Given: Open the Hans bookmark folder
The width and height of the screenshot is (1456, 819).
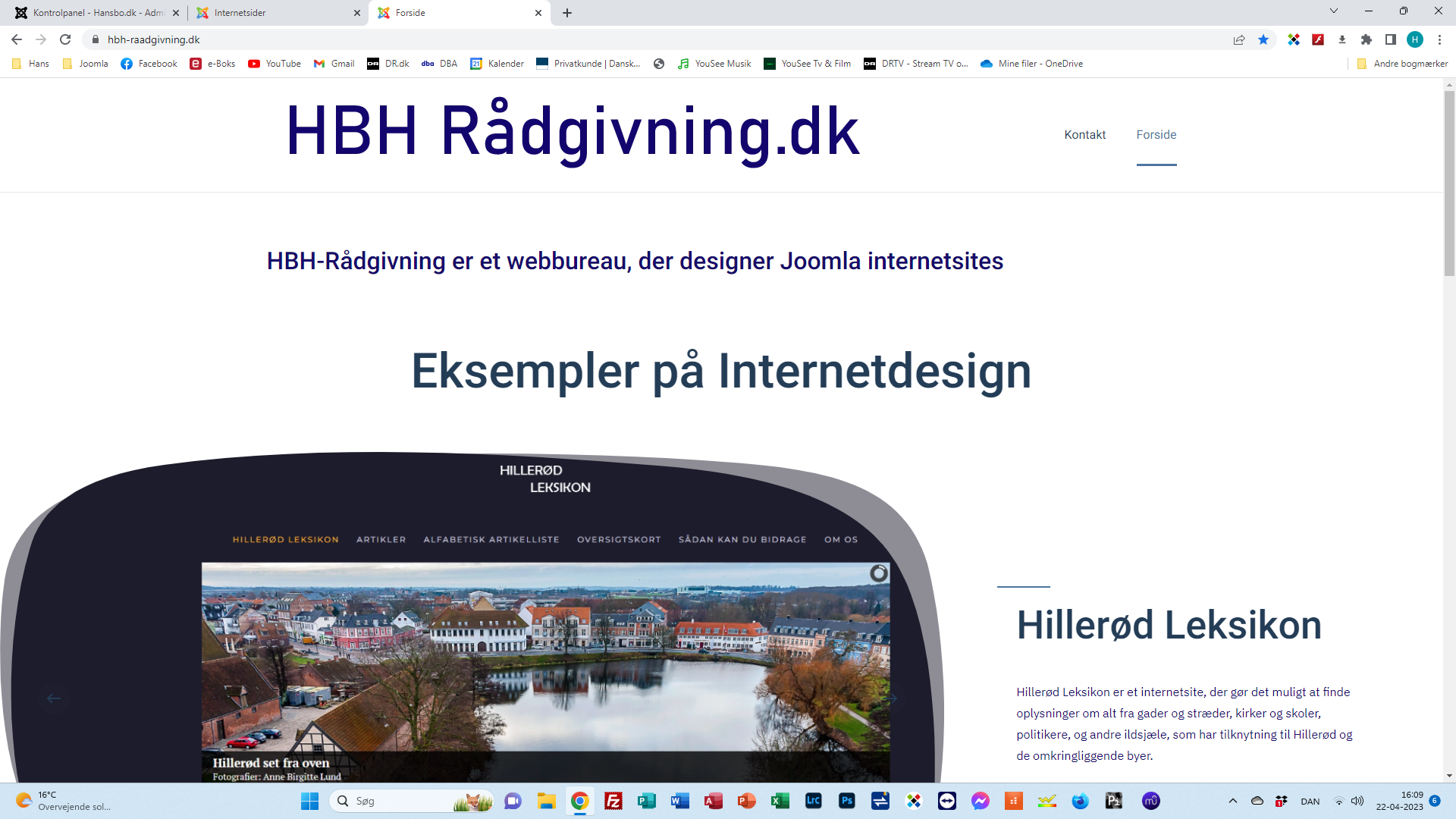Looking at the screenshot, I should click(x=31, y=64).
